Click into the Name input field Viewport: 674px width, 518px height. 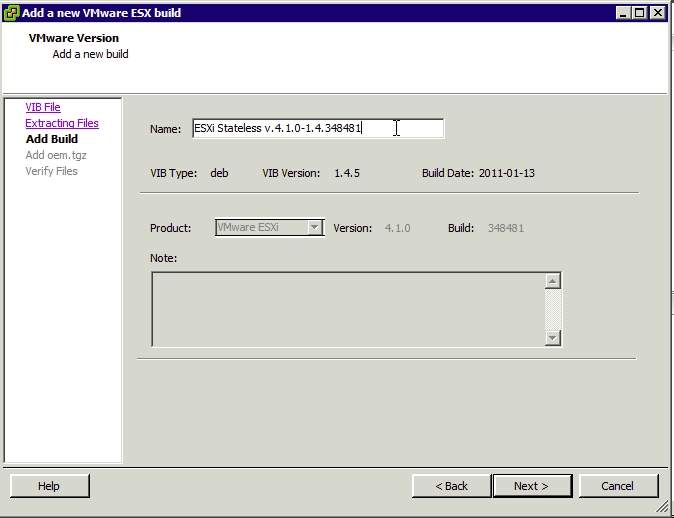click(x=318, y=128)
